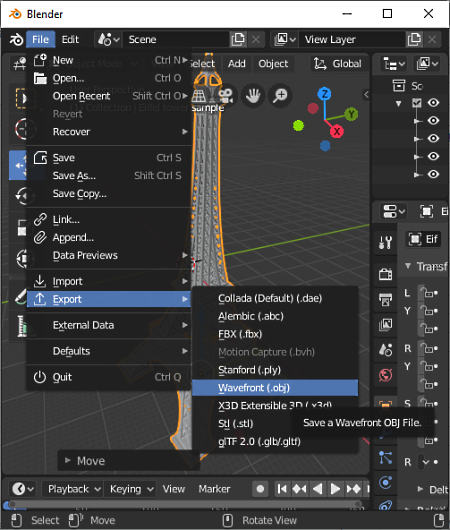
Task: Click the transform orientation icon by Global
Action: tap(319, 64)
